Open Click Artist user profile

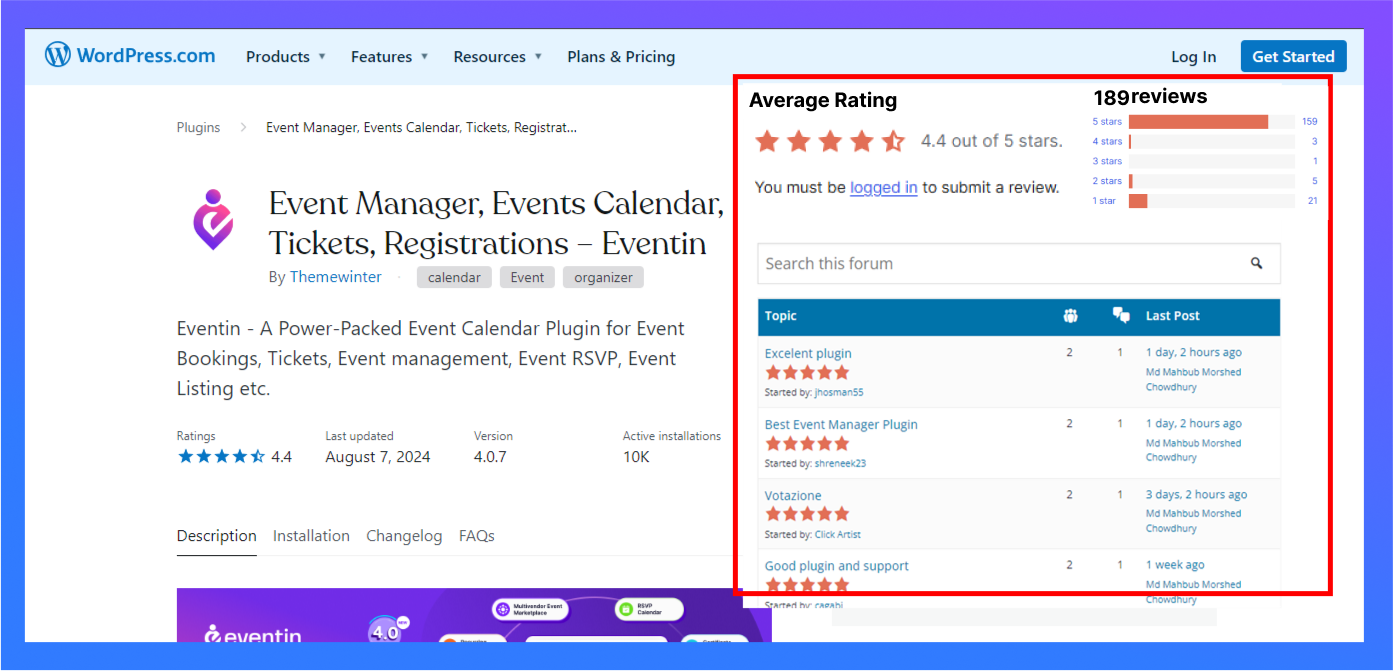tap(838, 535)
